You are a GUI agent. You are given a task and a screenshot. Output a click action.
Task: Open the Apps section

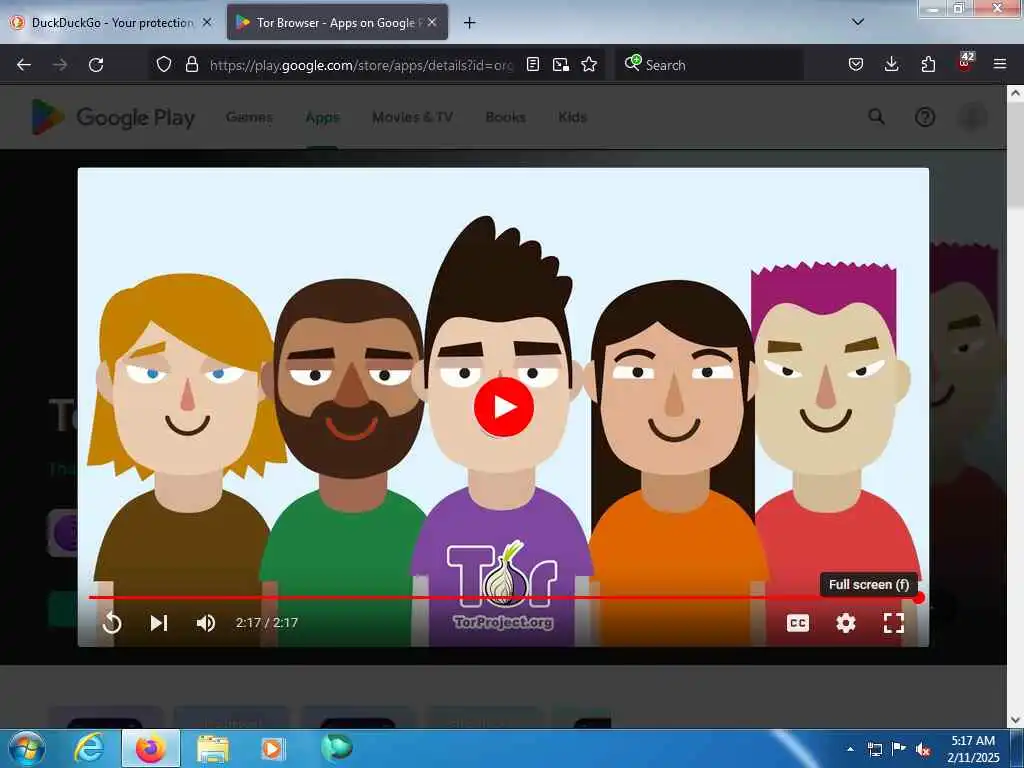[x=323, y=117]
